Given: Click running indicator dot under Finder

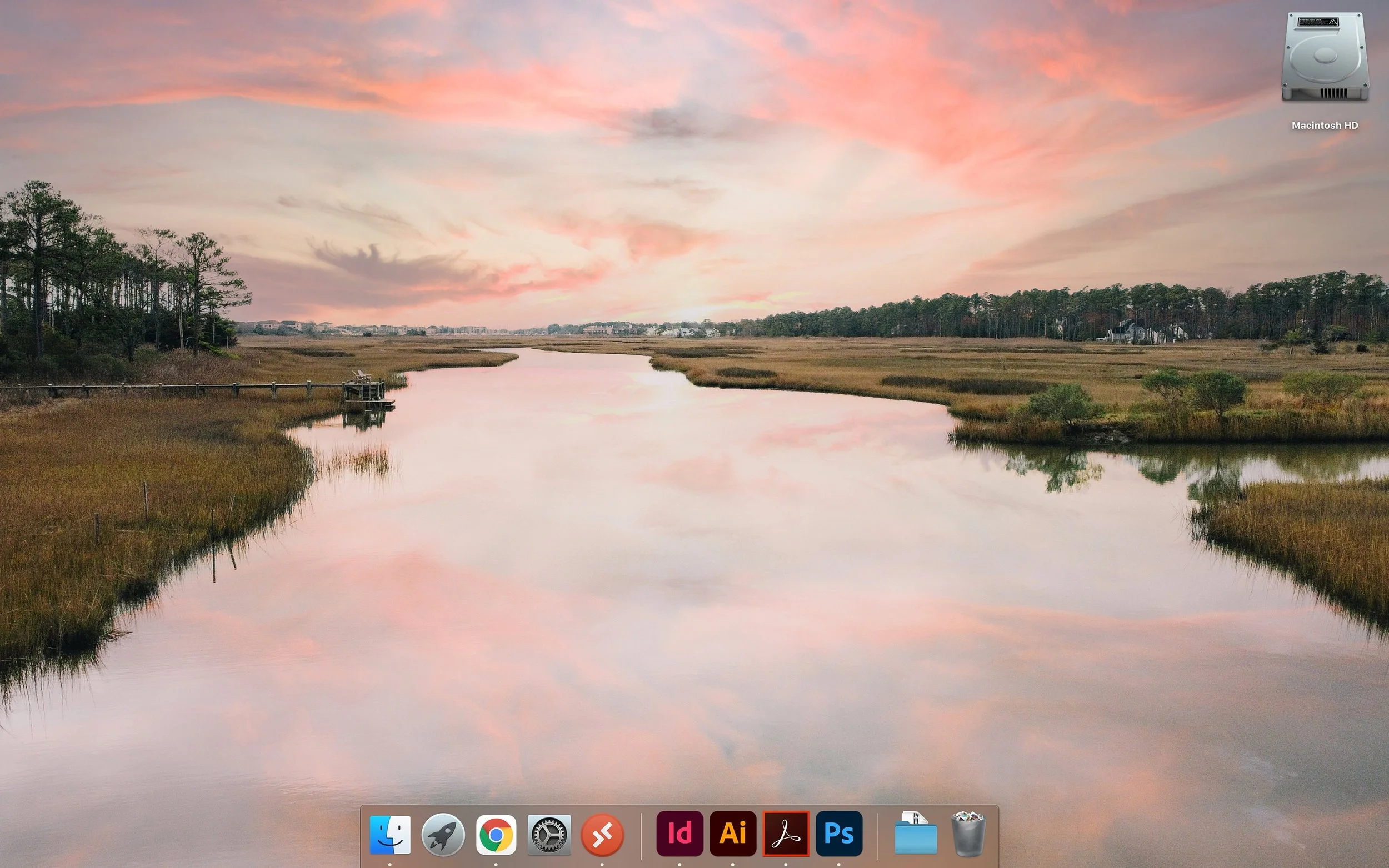Looking at the screenshot, I should [390, 864].
